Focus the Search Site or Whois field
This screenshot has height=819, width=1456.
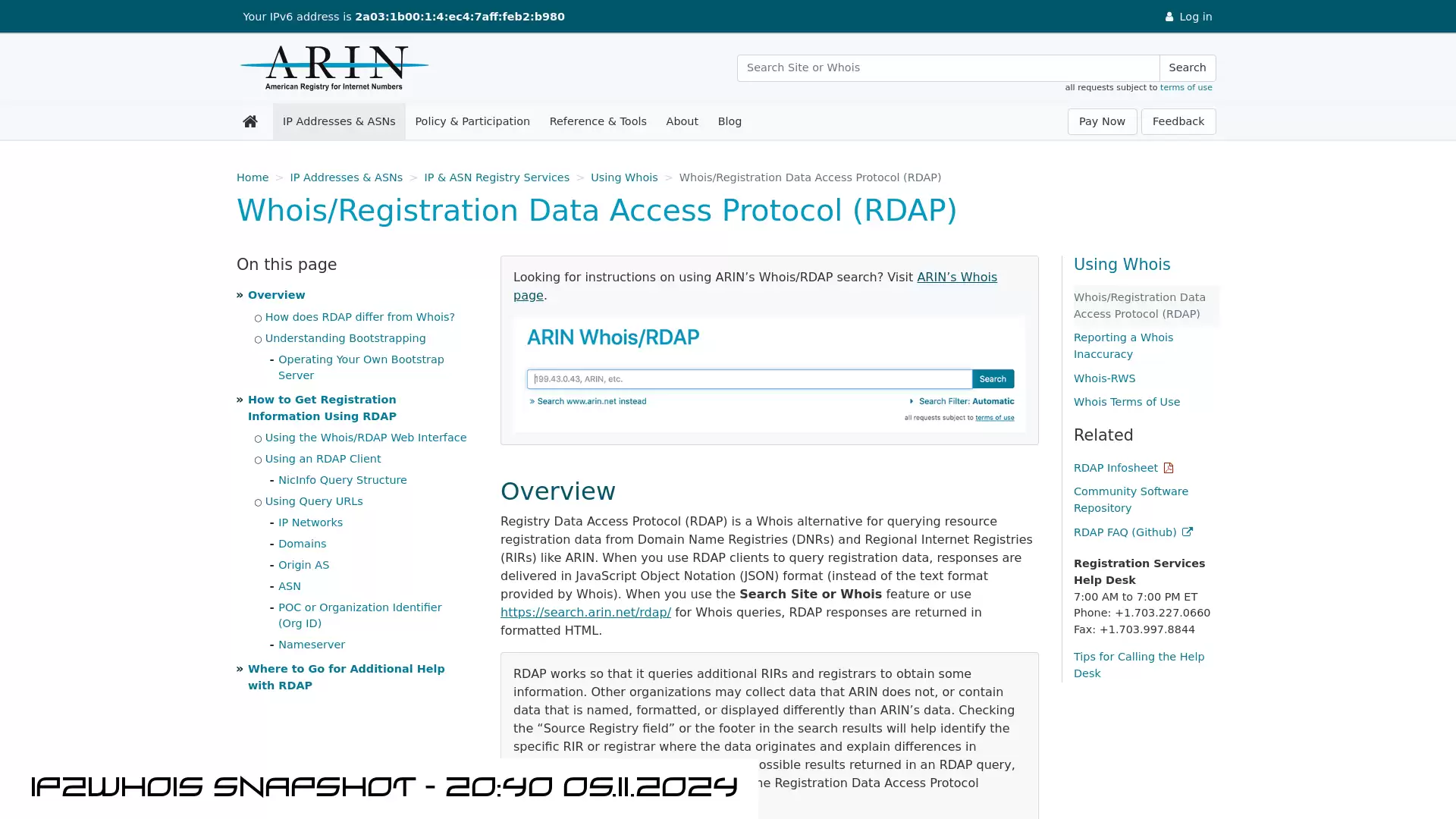pyautogui.click(x=948, y=67)
